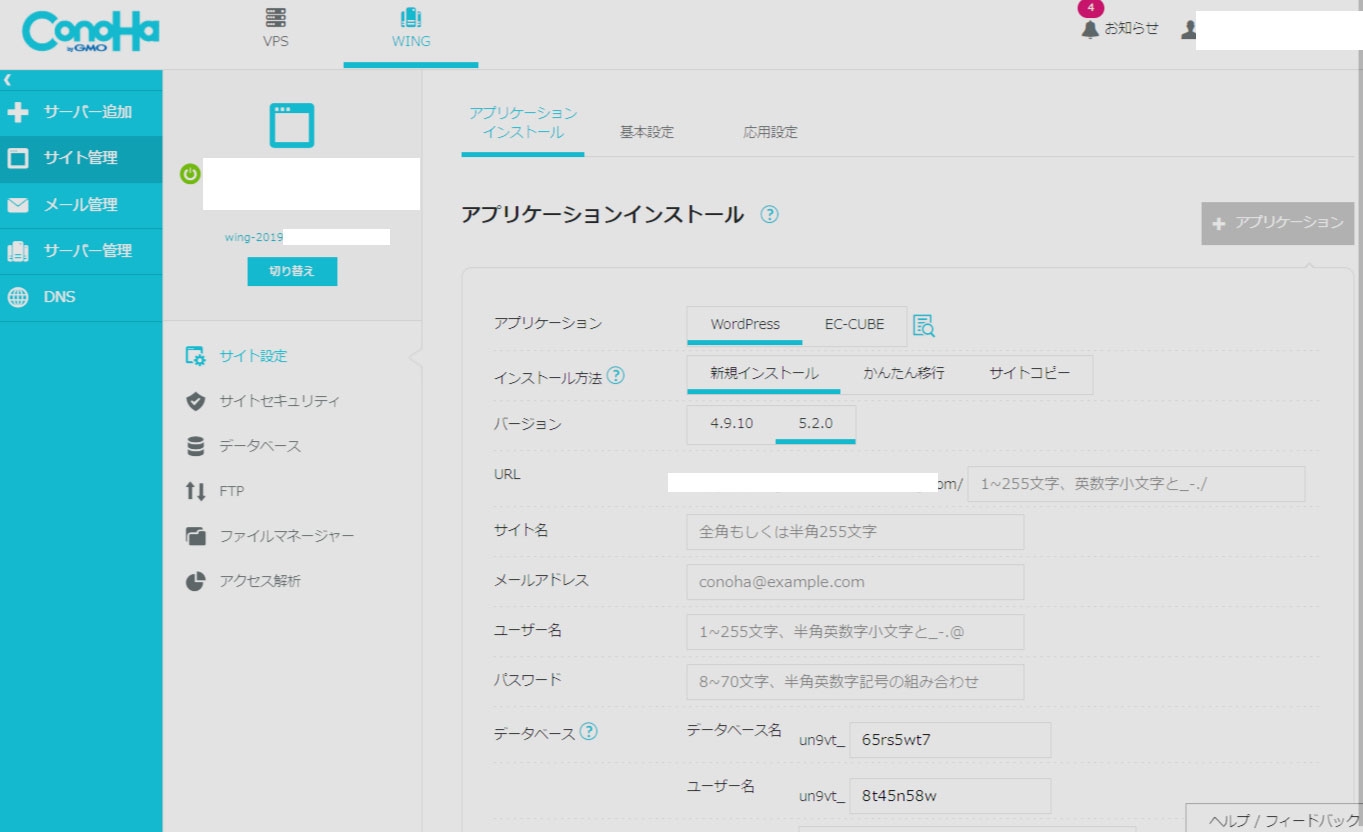Viewport: 1363px width, 832px height.
Task: Click the globe icon for DNS
Action: coord(18,297)
